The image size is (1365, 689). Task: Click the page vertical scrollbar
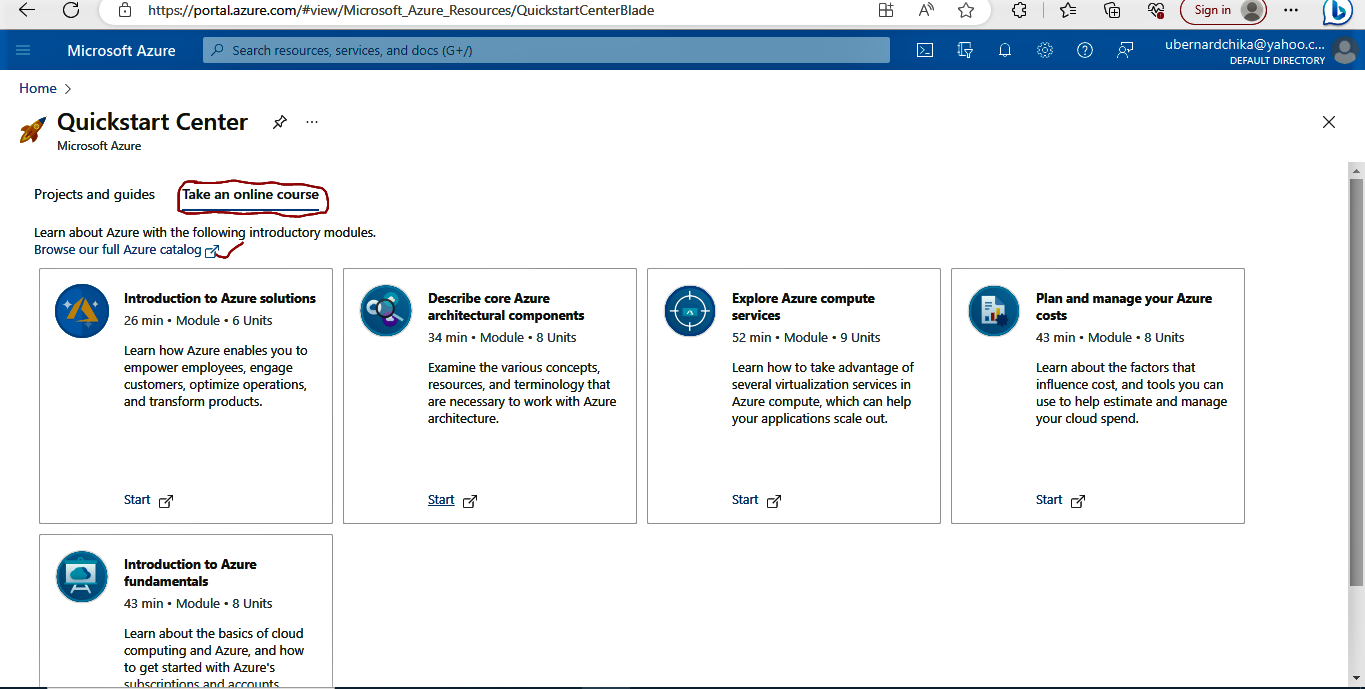pyautogui.click(x=1356, y=380)
